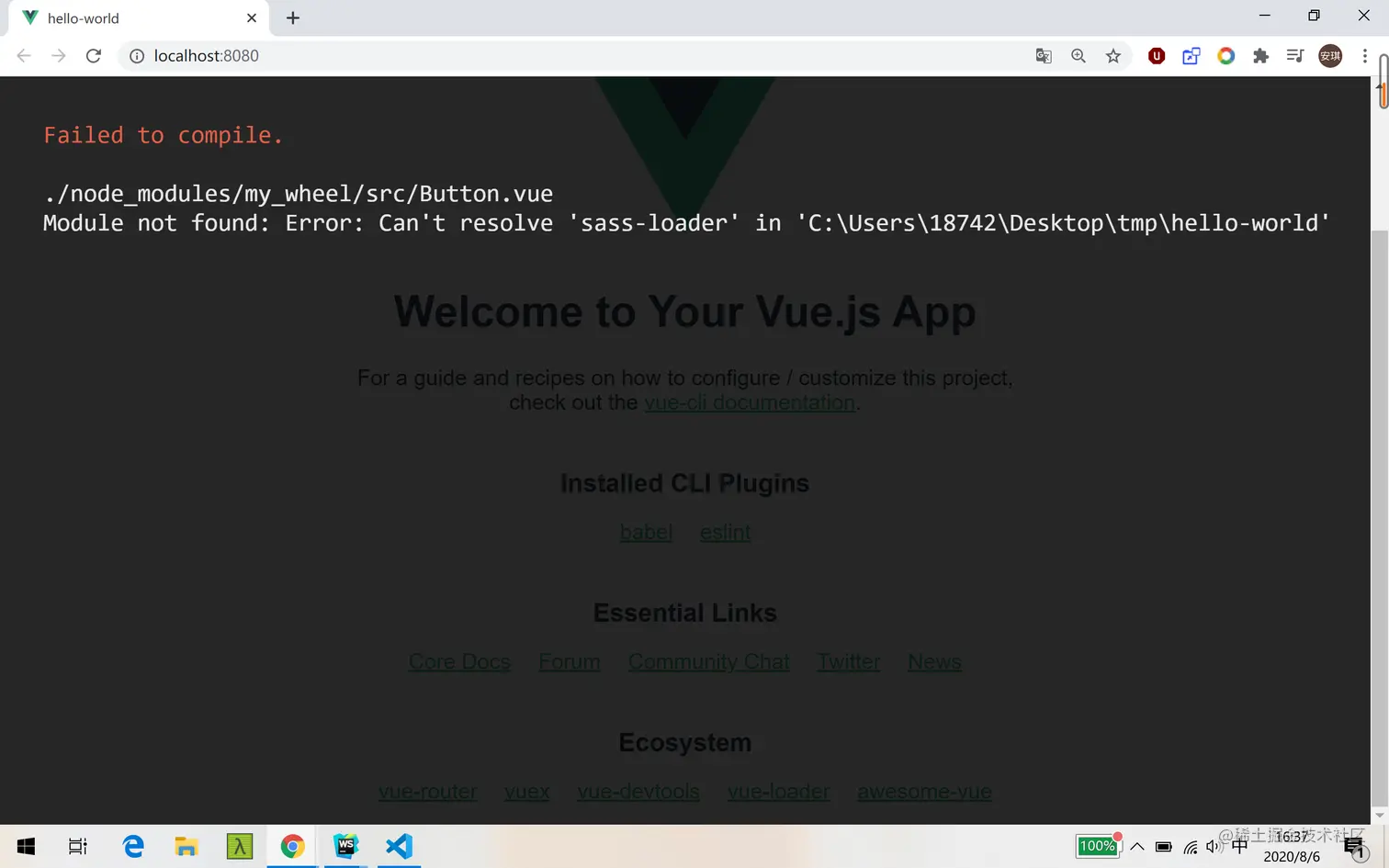This screenshot has height=868, width=1389.
Task: Click 'Failed to compile.' error heading
Action: point(163,135)
